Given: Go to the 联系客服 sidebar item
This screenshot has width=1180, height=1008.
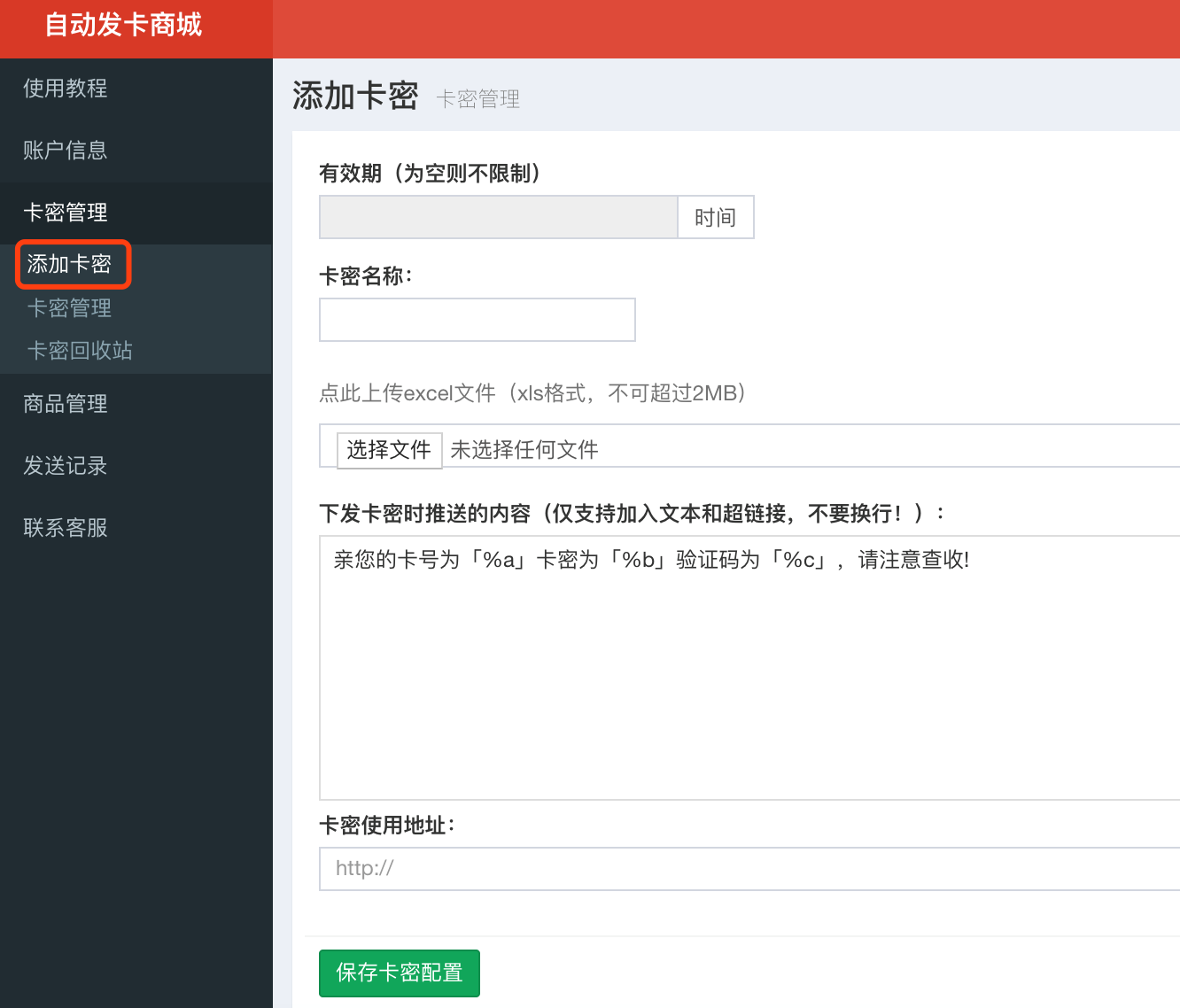Looking at the screenshot, I should click(66, 528).
